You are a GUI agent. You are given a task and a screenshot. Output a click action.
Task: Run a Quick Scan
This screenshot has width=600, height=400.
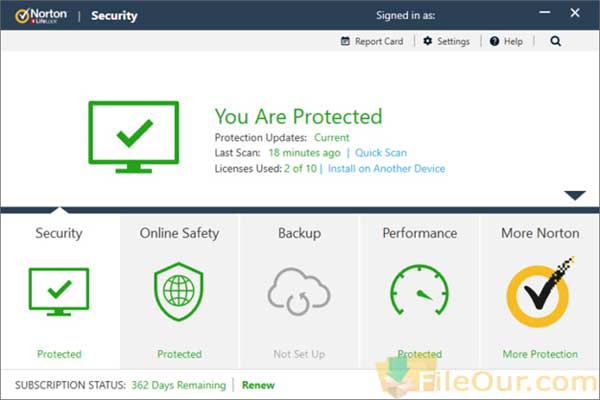tap(382, 153)
